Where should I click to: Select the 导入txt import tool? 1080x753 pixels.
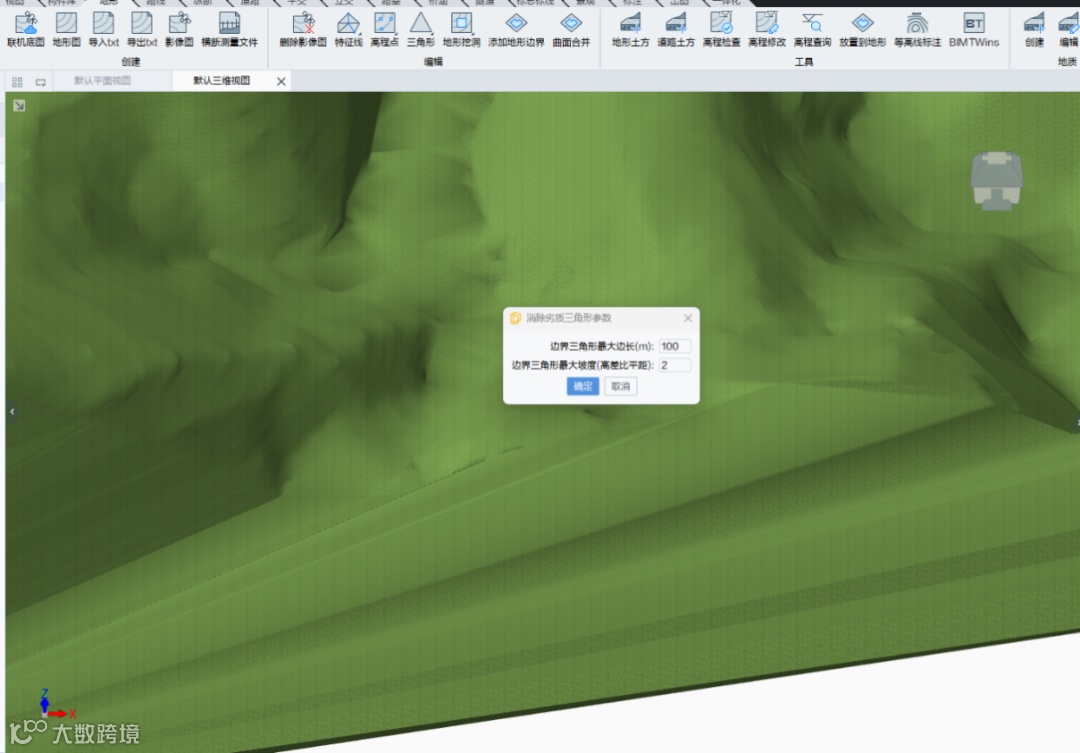tap(103, 30)
